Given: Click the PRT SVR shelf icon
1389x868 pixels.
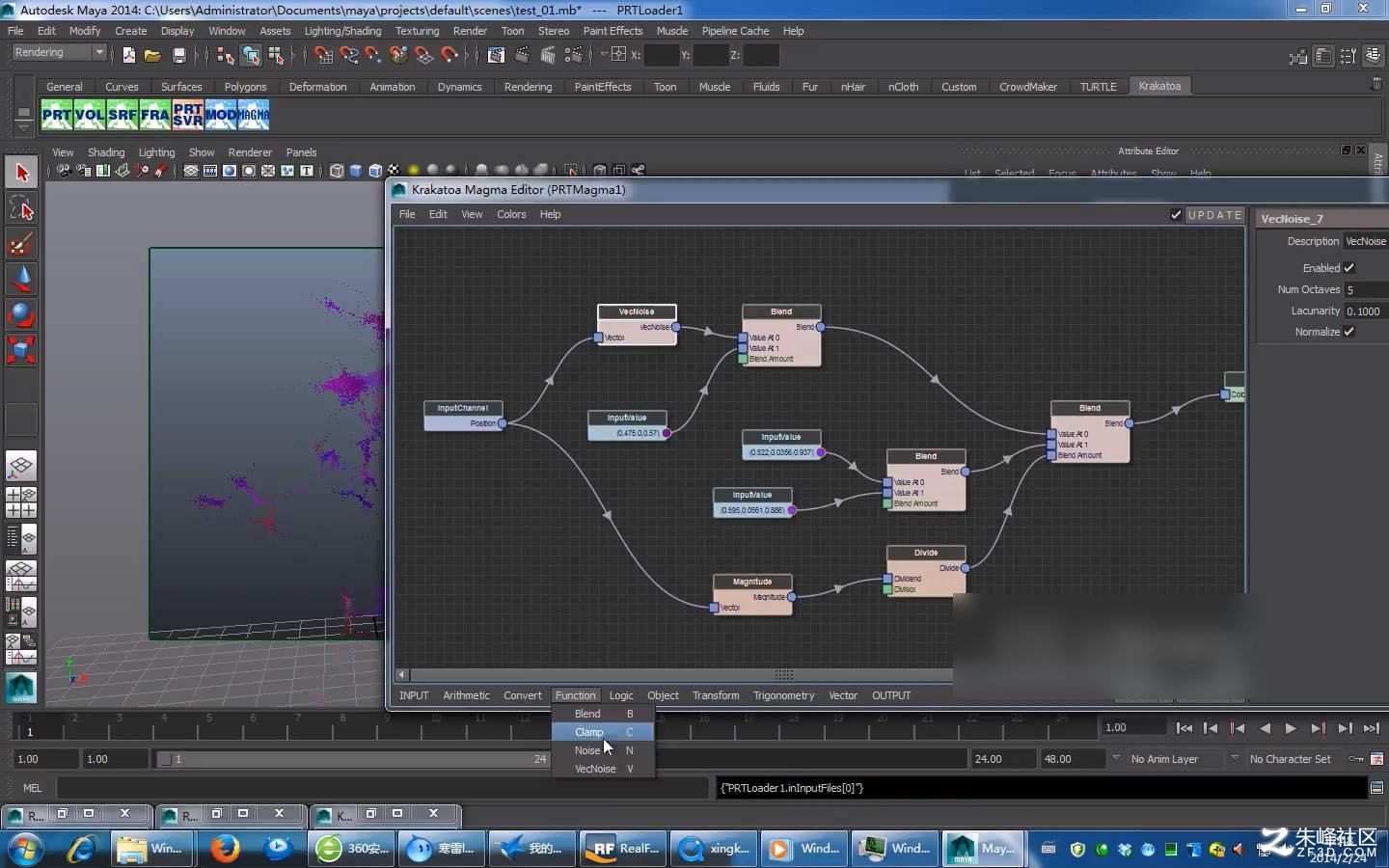Looking at the screenshot, I should coord(188,116).
